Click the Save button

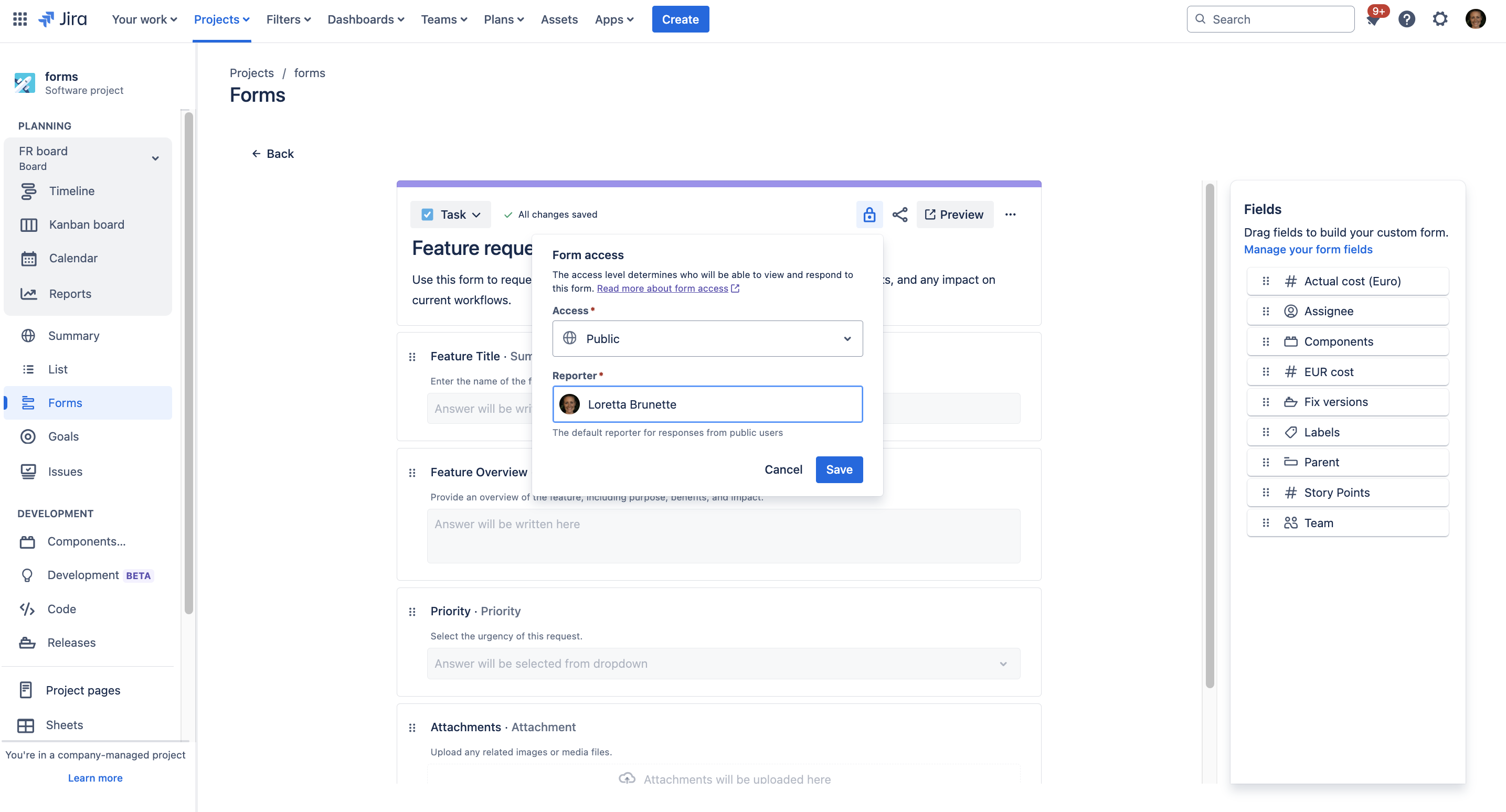(x=839, y=469)
